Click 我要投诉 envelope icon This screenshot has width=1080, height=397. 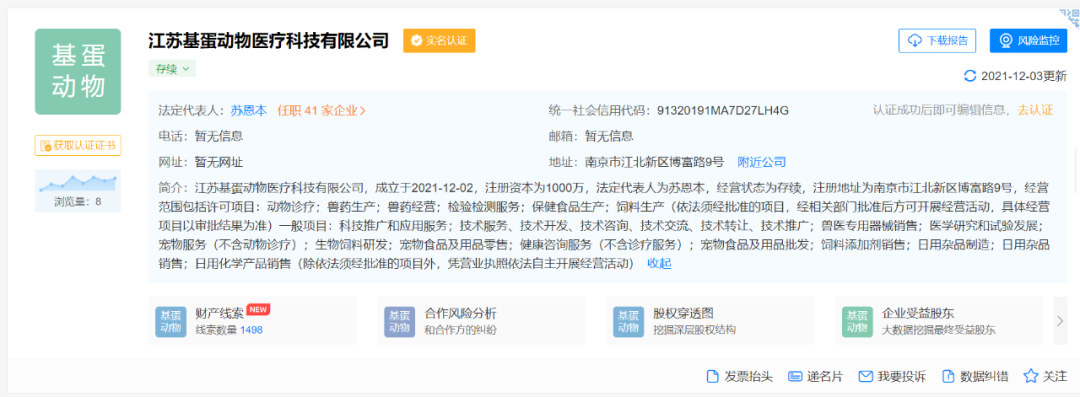[866, 376]
